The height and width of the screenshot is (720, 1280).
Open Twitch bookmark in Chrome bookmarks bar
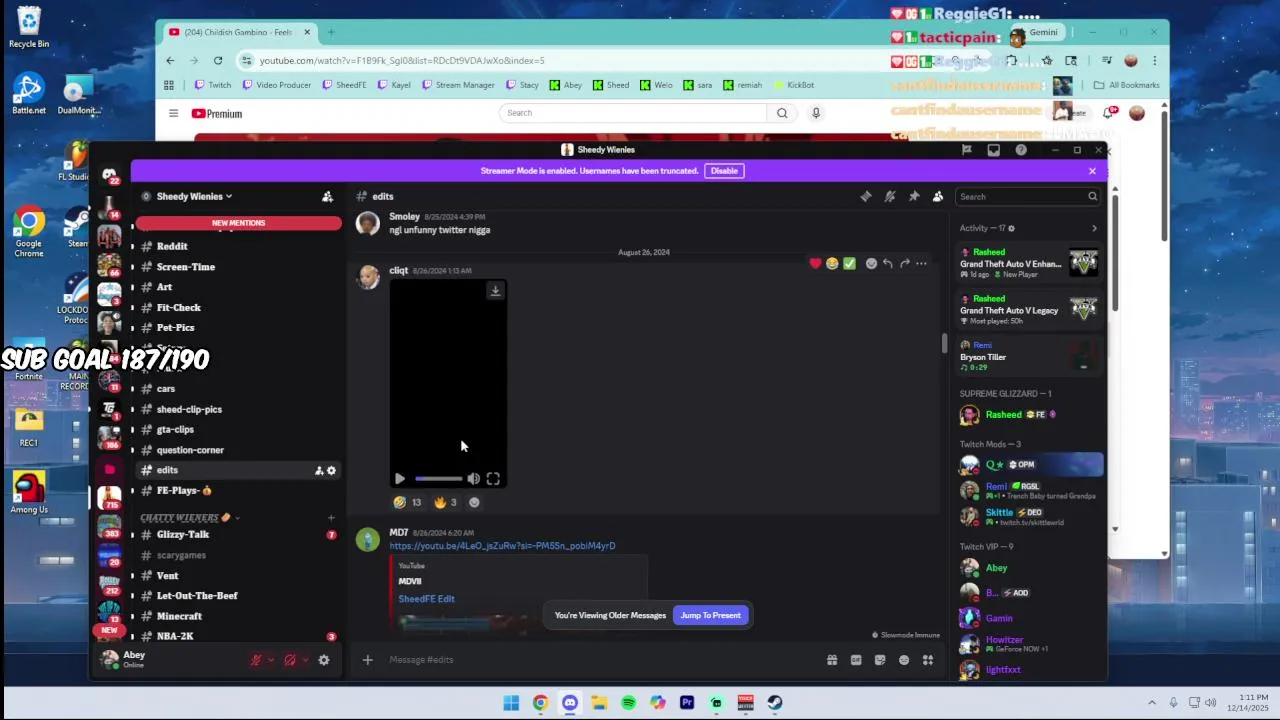click(213, 85)
